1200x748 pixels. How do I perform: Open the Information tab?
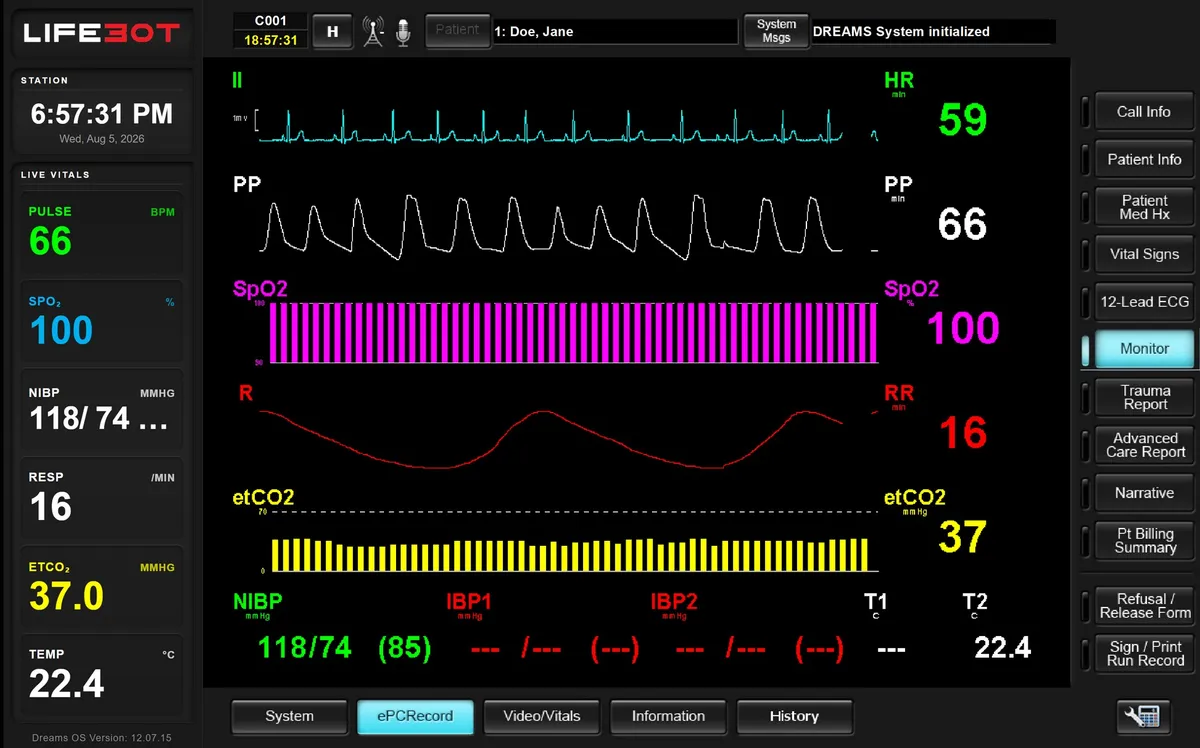click(x=668, y=716)
